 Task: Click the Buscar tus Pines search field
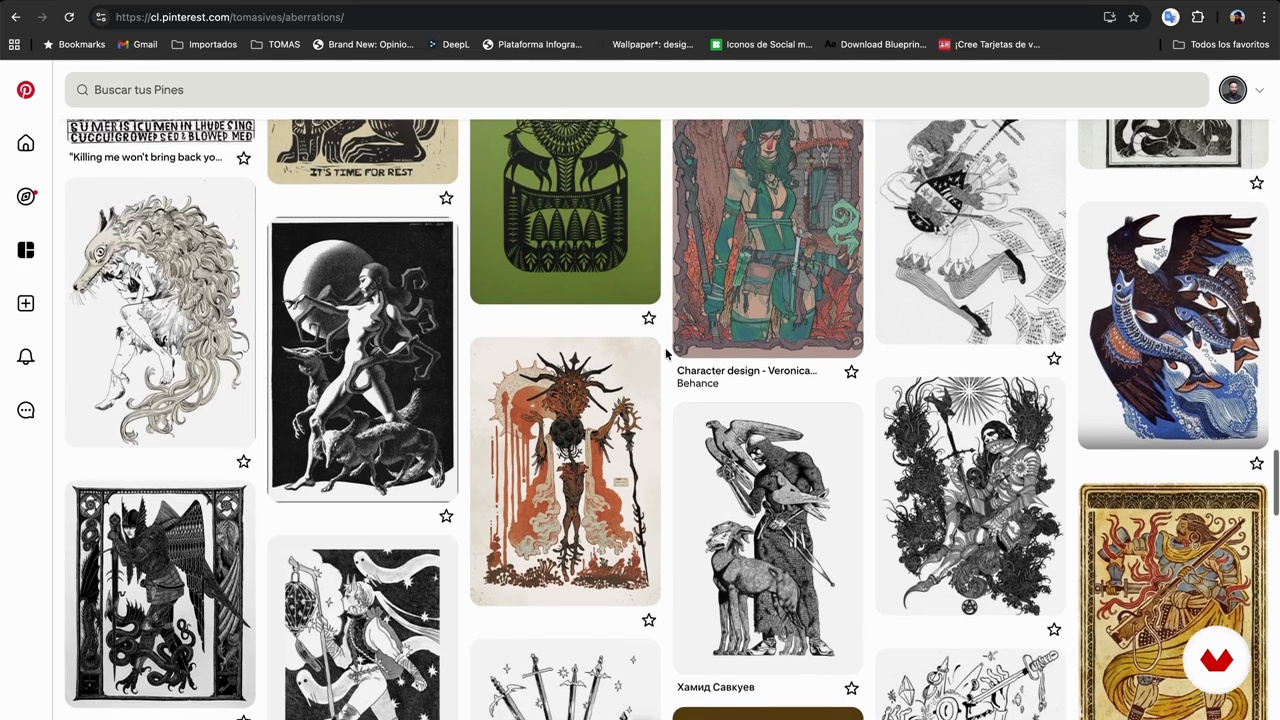coord(637,90)
